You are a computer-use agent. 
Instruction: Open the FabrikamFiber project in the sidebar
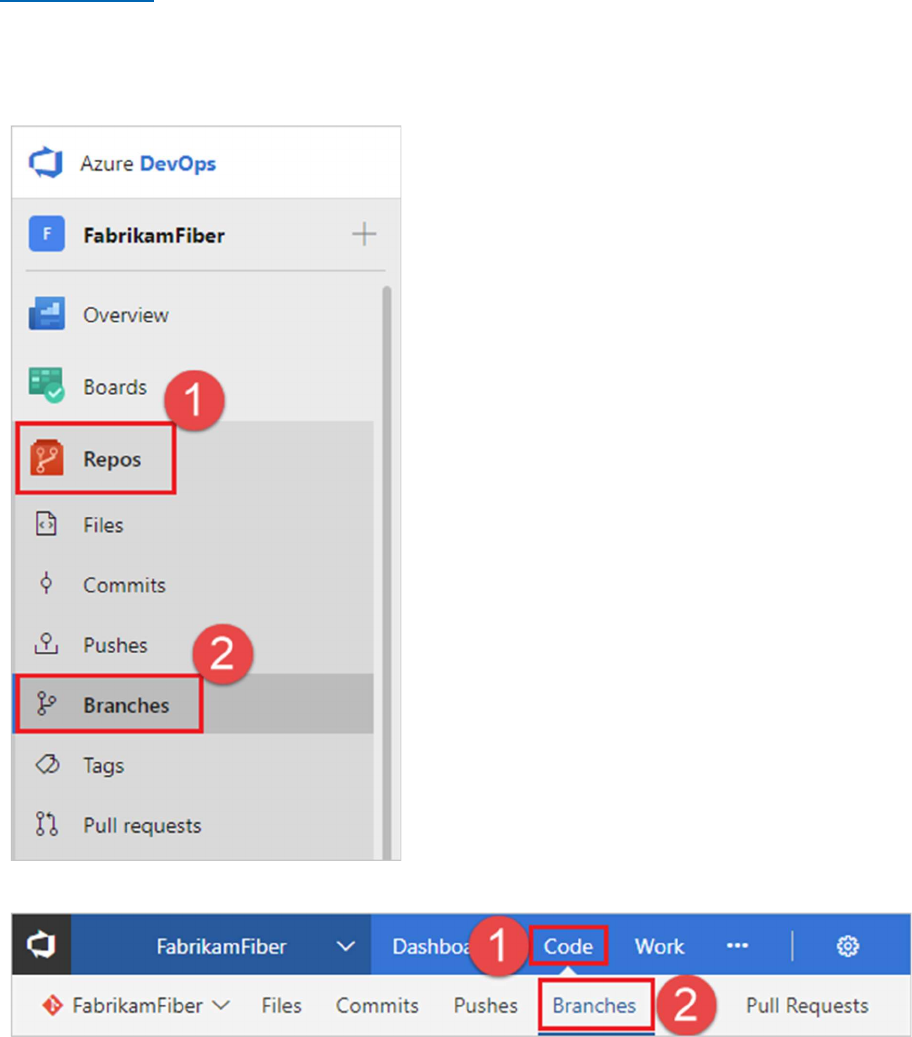153,235
